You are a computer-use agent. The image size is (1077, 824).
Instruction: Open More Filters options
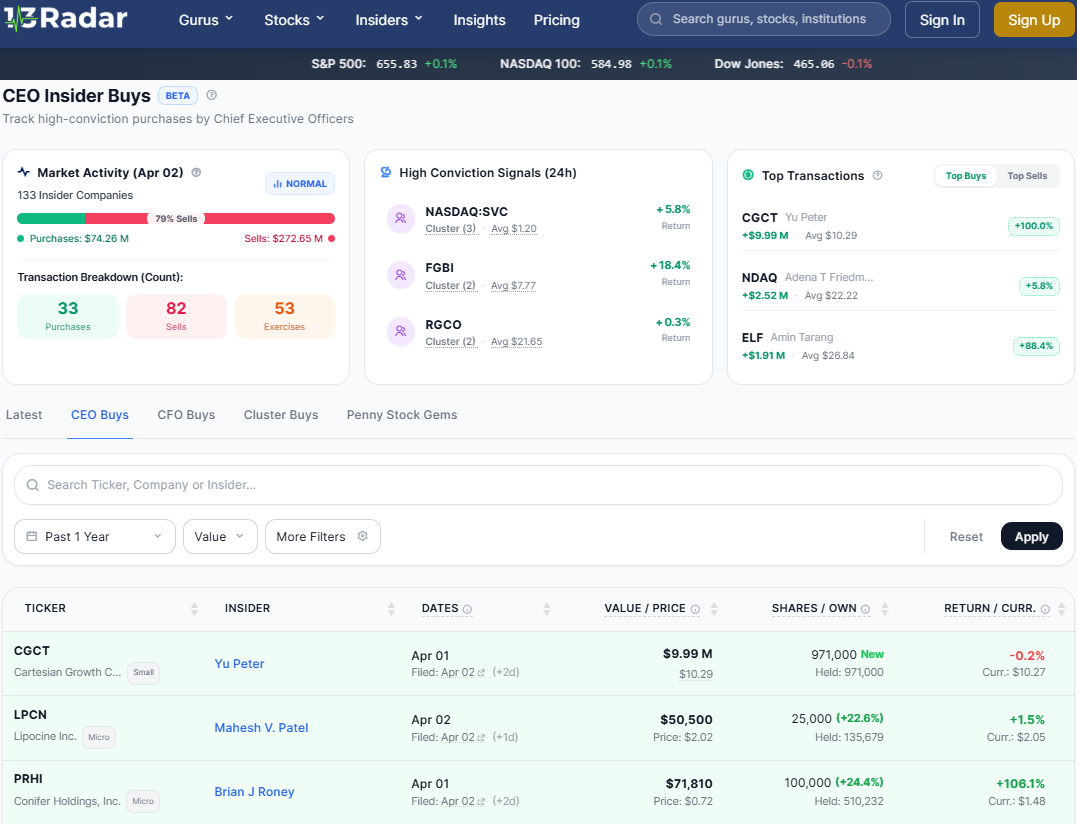323,536
